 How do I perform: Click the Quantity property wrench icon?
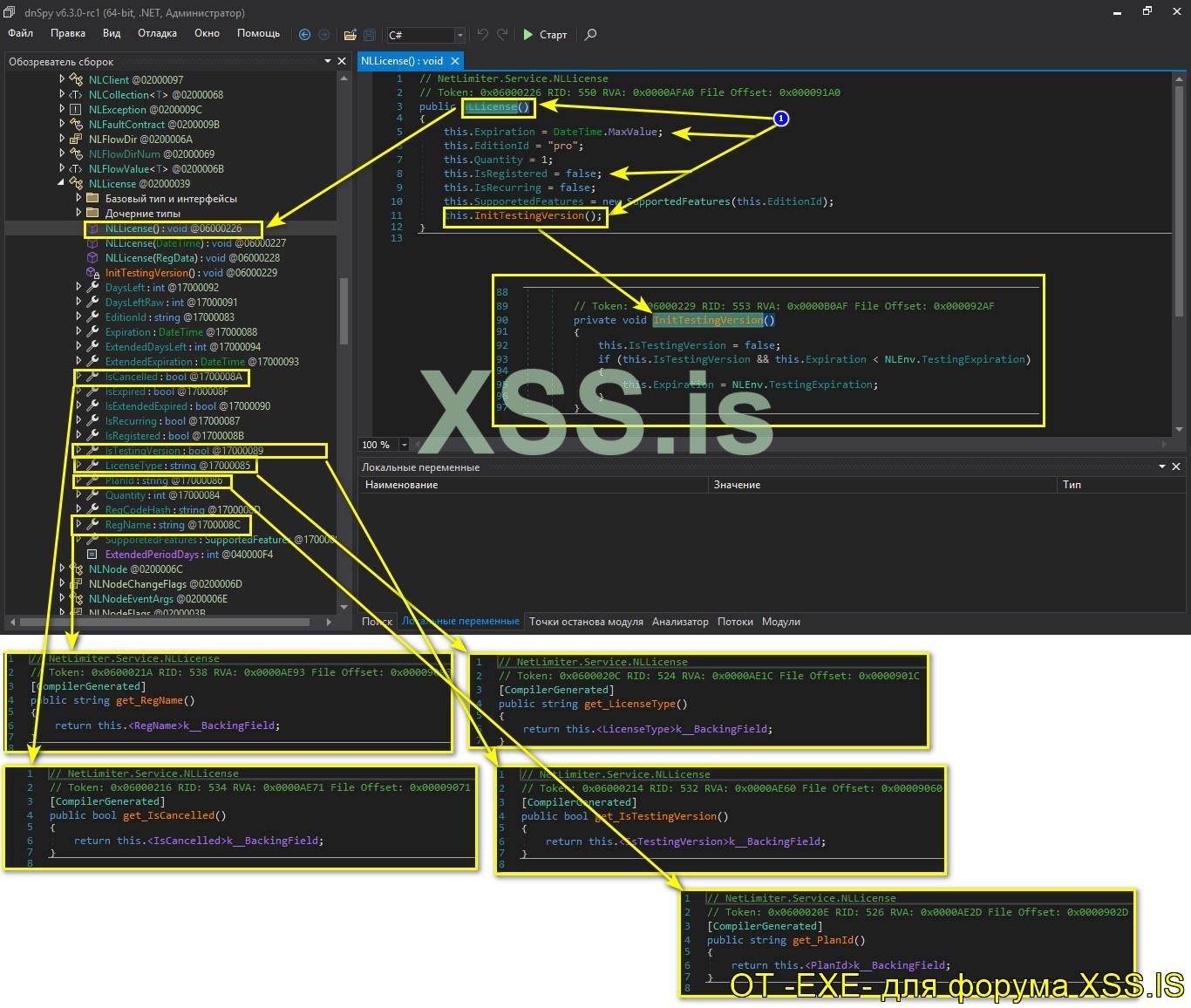[92, 495]
